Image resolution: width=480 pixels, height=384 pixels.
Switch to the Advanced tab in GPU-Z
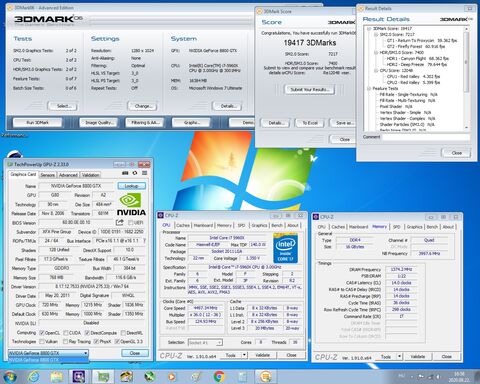pos(68,175)
